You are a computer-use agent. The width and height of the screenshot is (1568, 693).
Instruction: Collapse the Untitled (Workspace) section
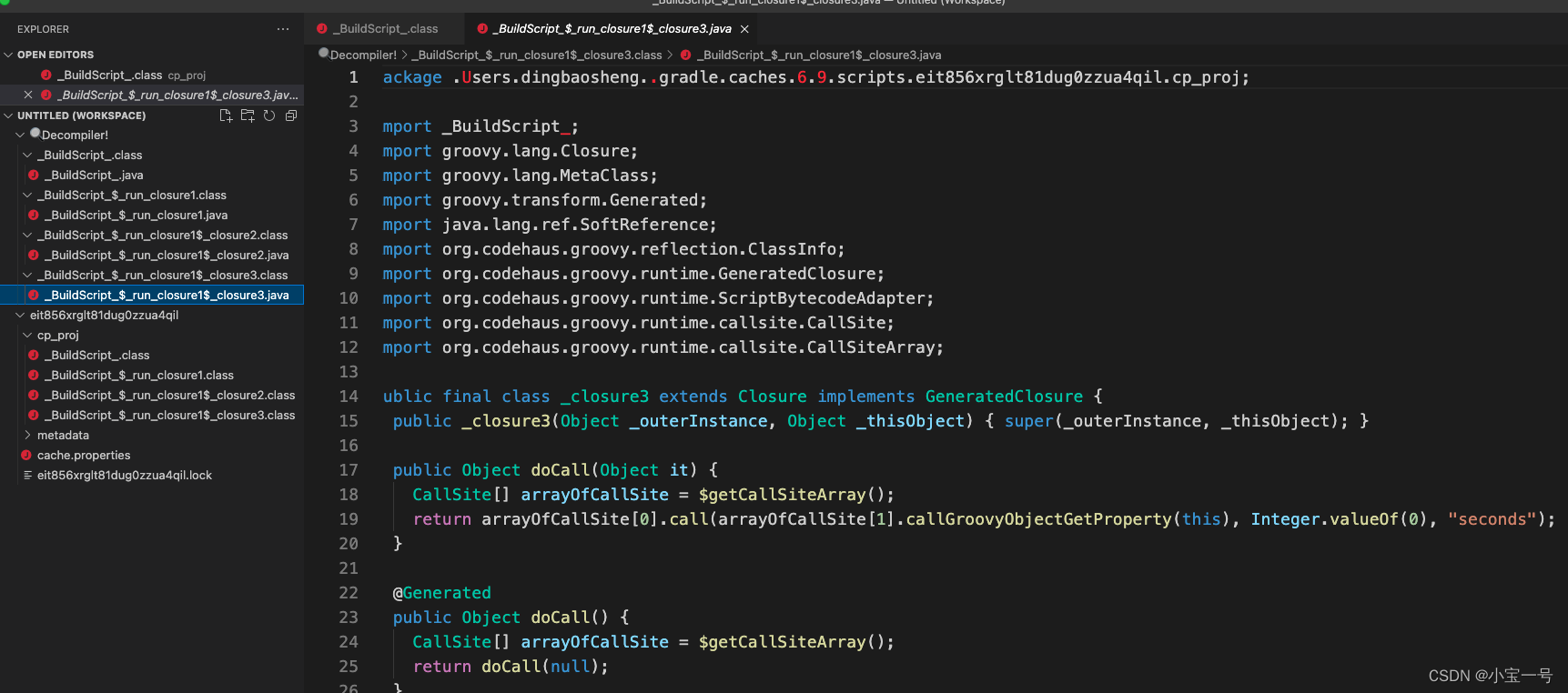pos(8,115)
